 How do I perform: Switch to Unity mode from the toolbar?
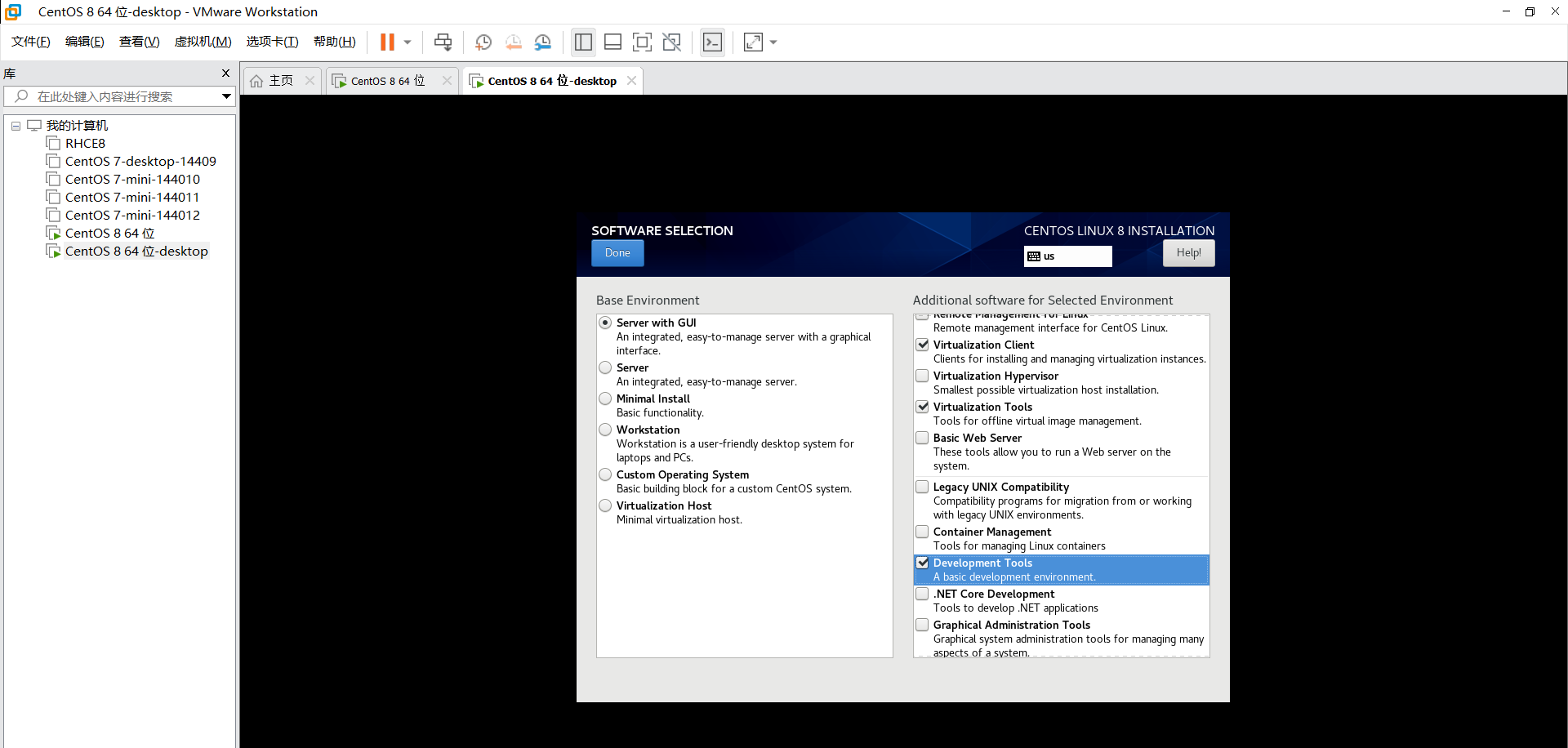pos(672,42)
